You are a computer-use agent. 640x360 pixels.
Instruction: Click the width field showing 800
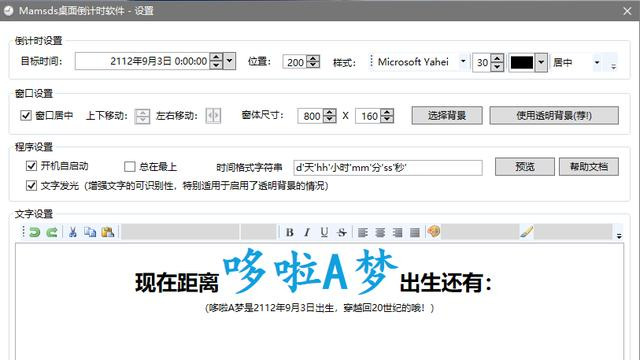311,116
